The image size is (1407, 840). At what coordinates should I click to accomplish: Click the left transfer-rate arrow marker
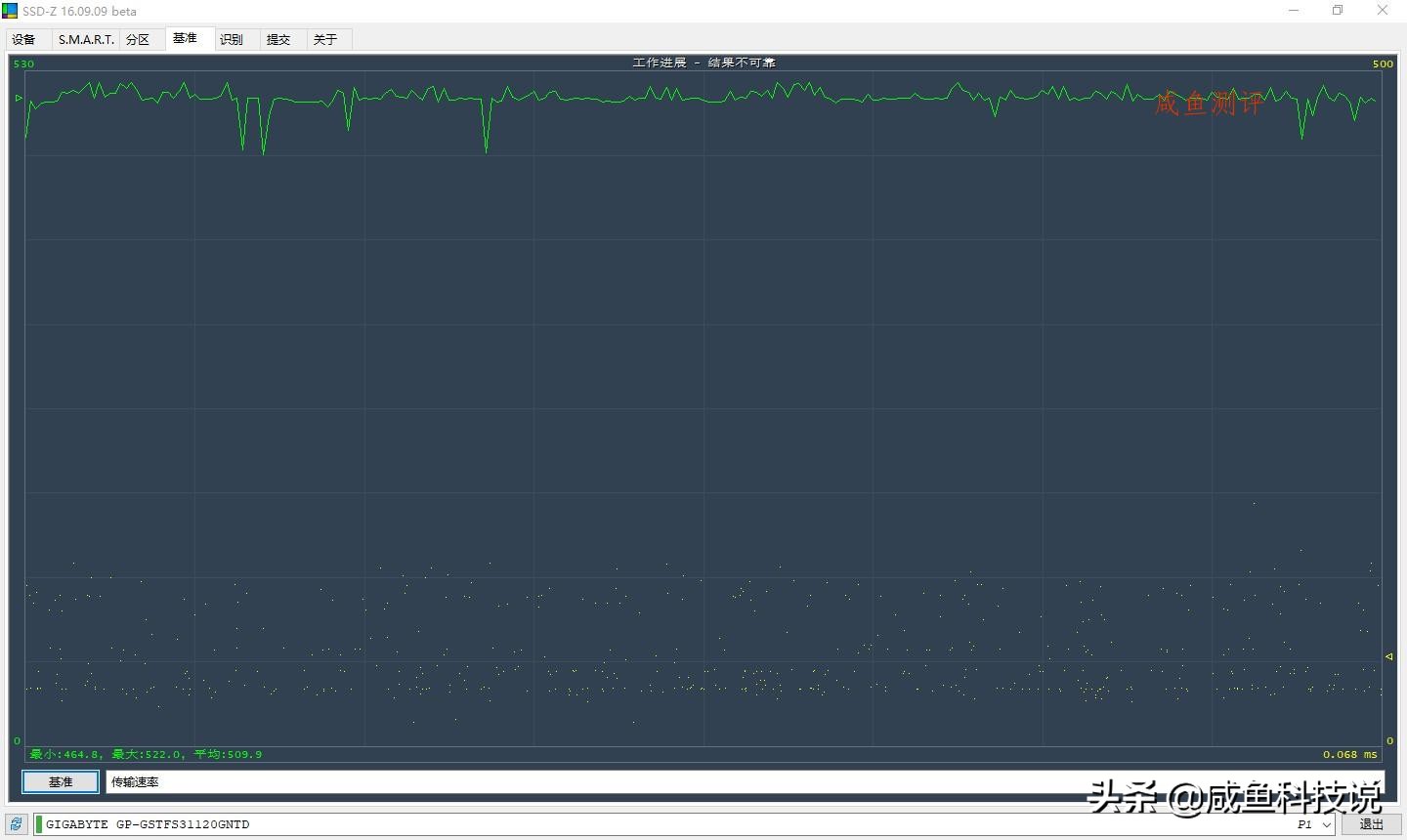point(19,98)
